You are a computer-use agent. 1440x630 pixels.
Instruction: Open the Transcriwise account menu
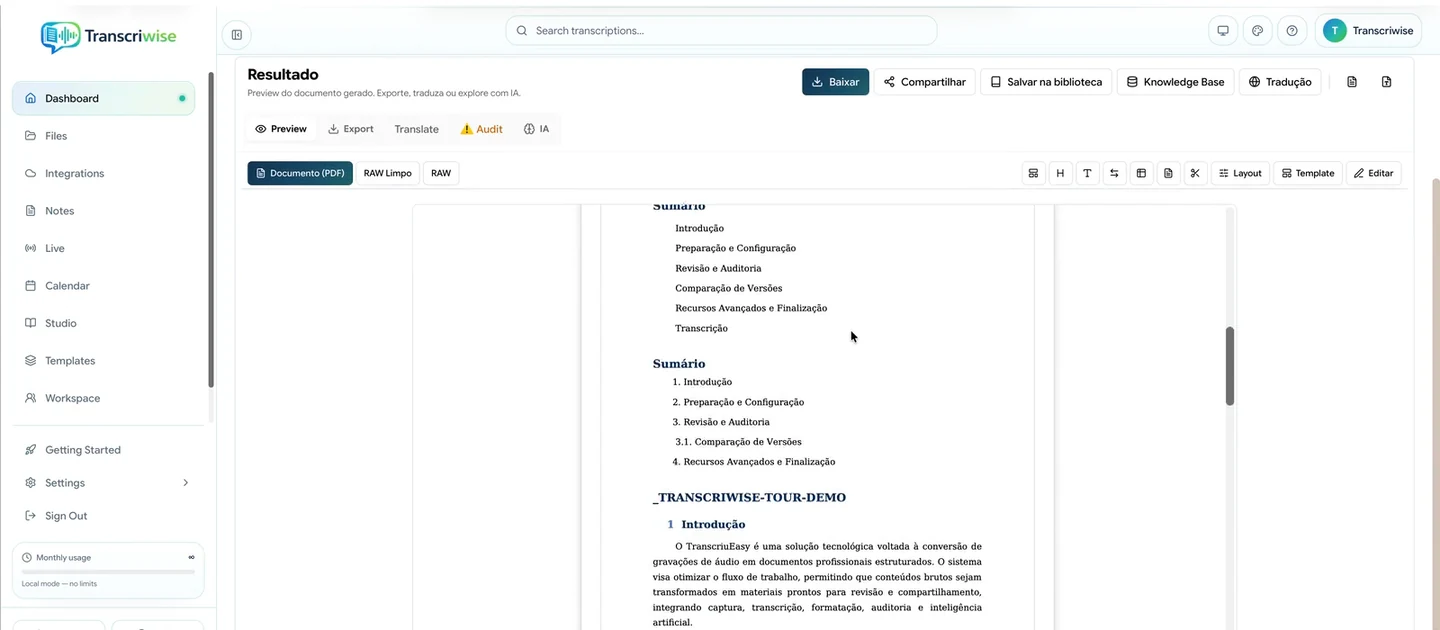tap(1368, 31)
